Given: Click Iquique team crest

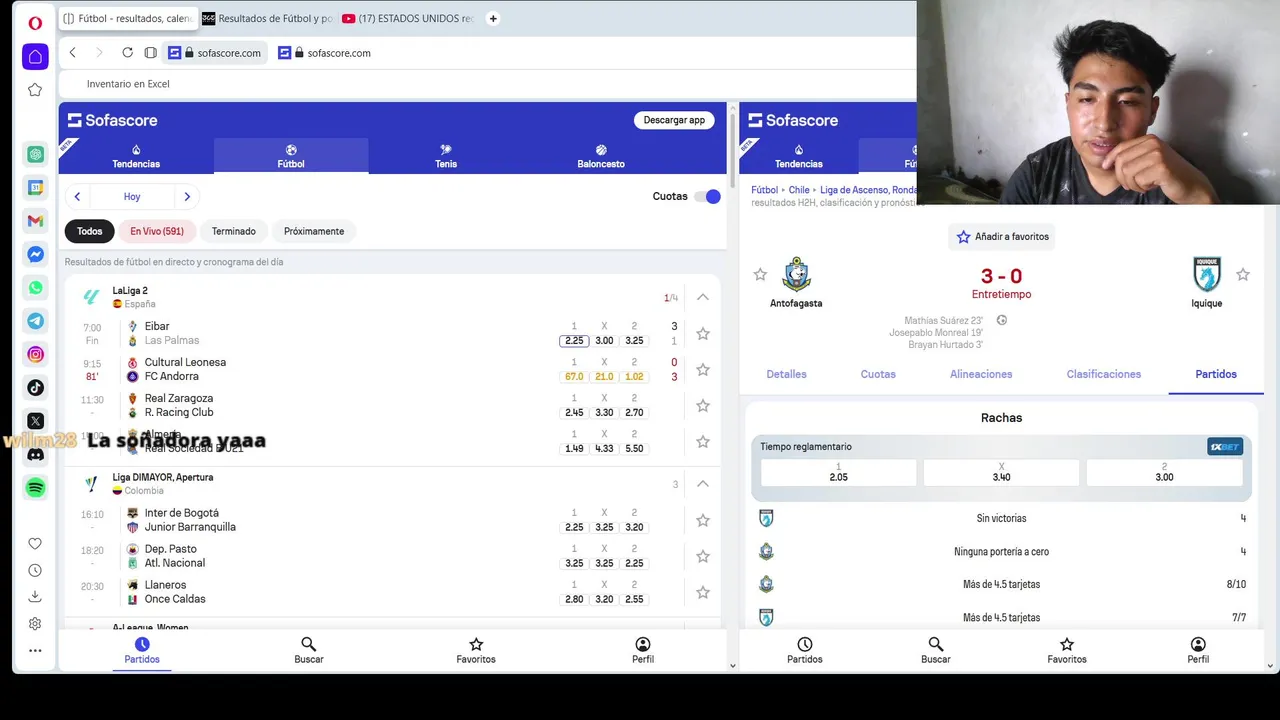Looking at the screenshot, I should click(x=1207, y=274).
